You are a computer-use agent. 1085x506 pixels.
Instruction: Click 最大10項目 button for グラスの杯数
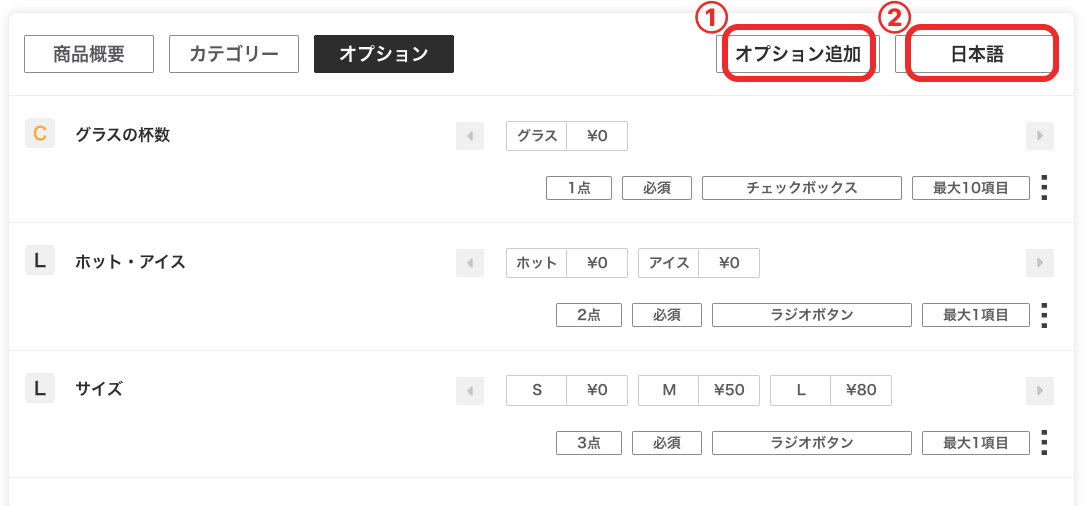pyautogui.click(x=971, y=188)
